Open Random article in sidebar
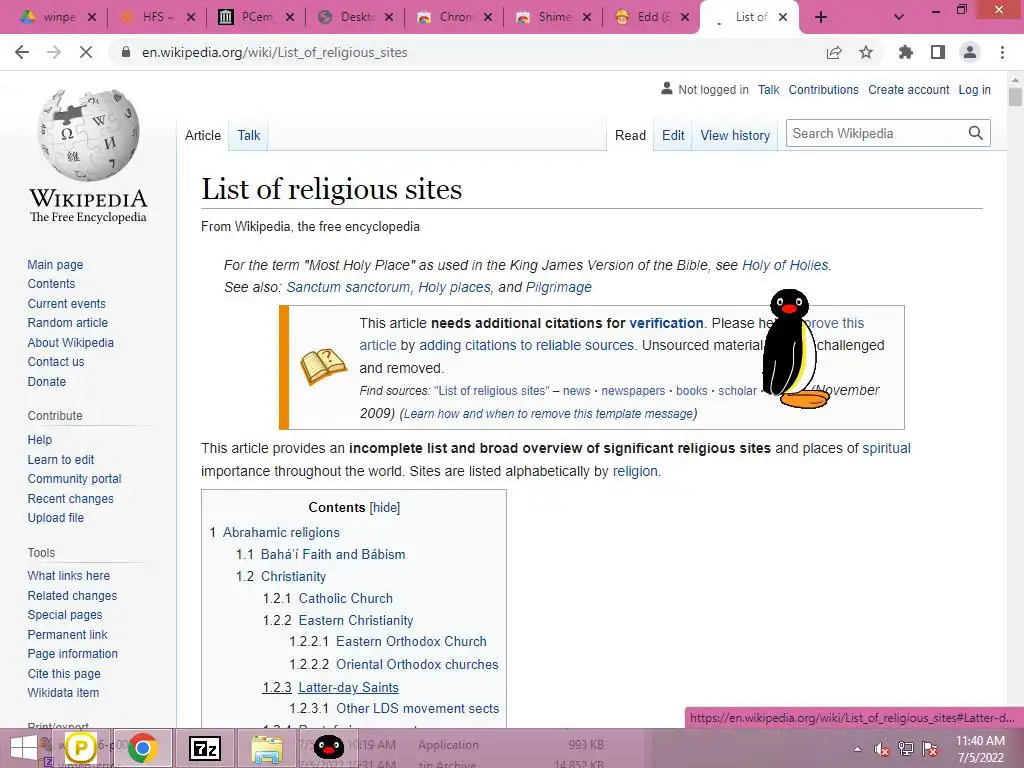This screenshot has width=1024, height=768. pyautogui.click(x=67, y=323)
